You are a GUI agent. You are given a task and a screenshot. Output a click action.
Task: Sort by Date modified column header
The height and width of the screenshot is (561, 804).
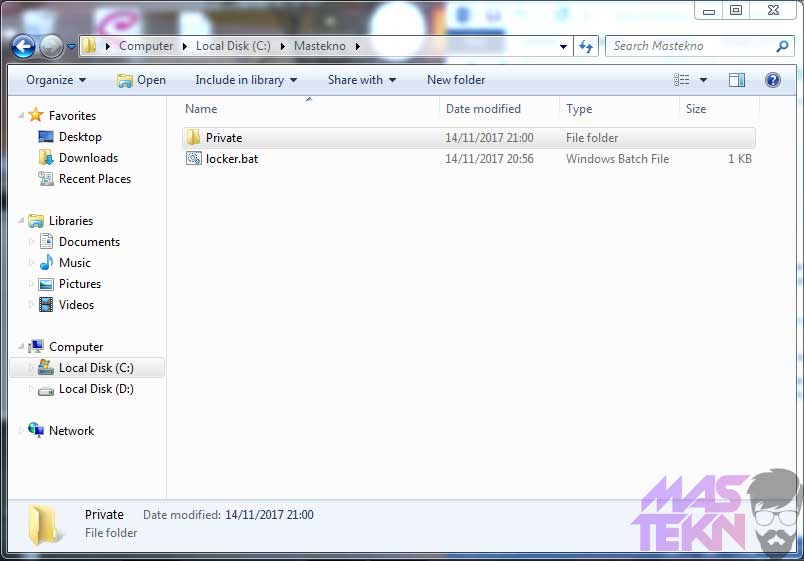pyautogui.click(x=499, y=109)
